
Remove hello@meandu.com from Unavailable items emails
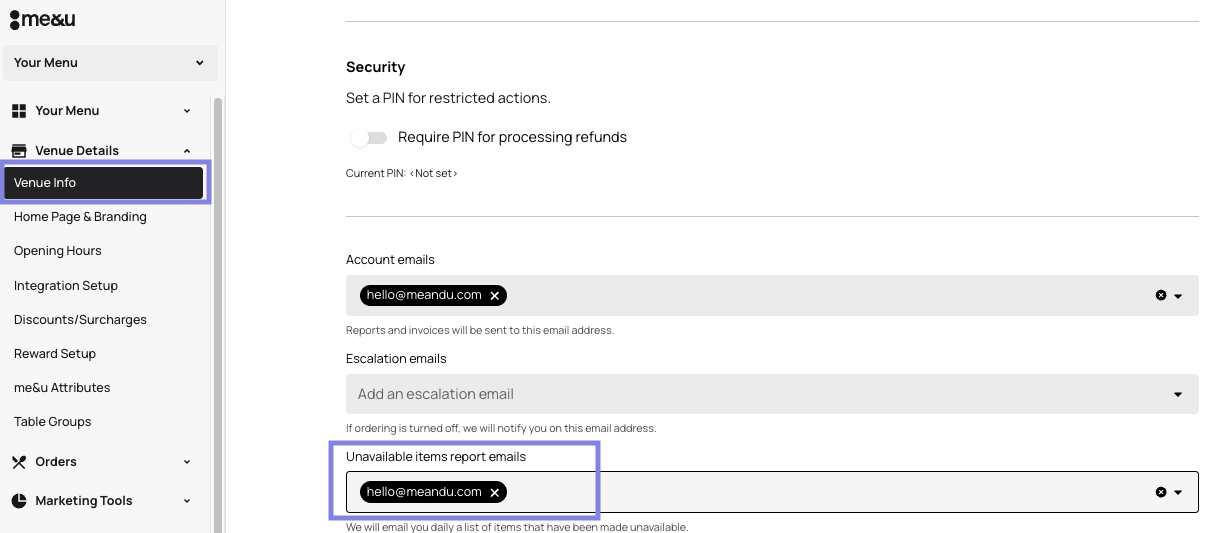[494, 493]
